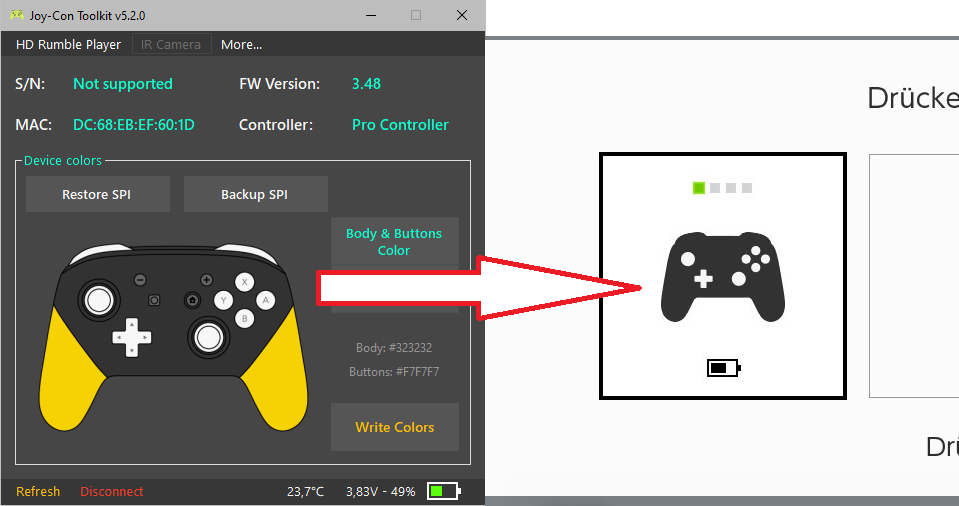Select the Pro Controller silhouette in Switch screen
959x506 pixels.
(x=723, y=277)
